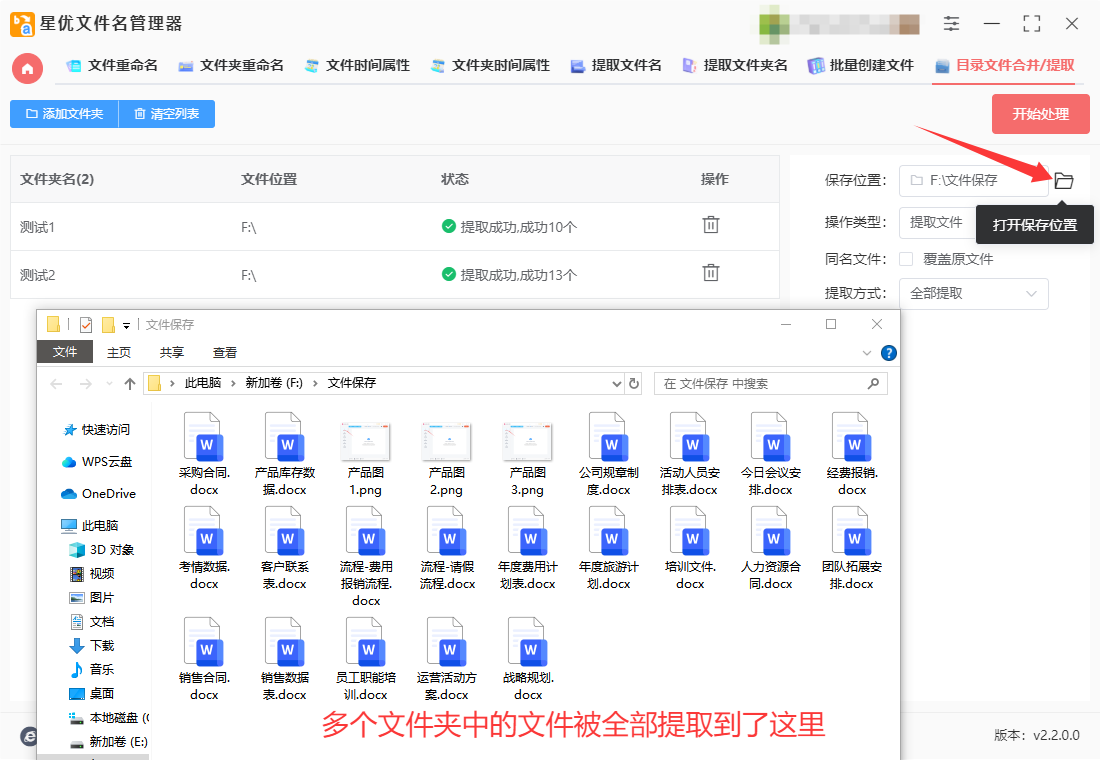Click the Explorer help question mark icon

tap(888, 353)
